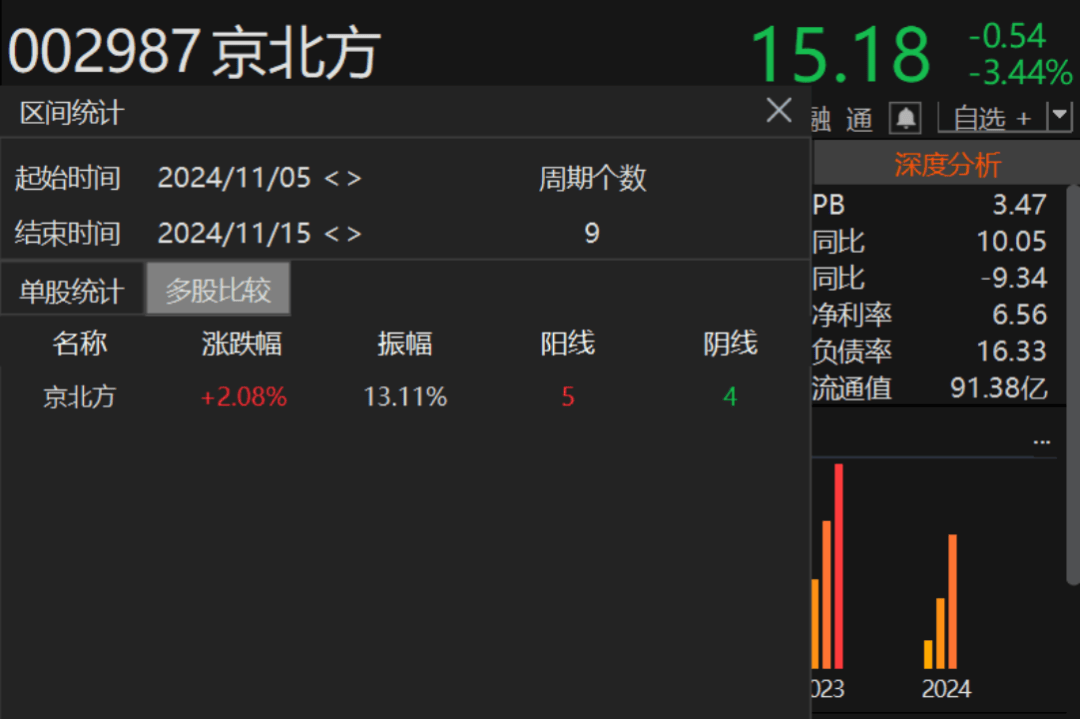Click 周期个数 value 9
This screenshot has height=719, width=1080.
pyautogui.click(x=592, y=233)
